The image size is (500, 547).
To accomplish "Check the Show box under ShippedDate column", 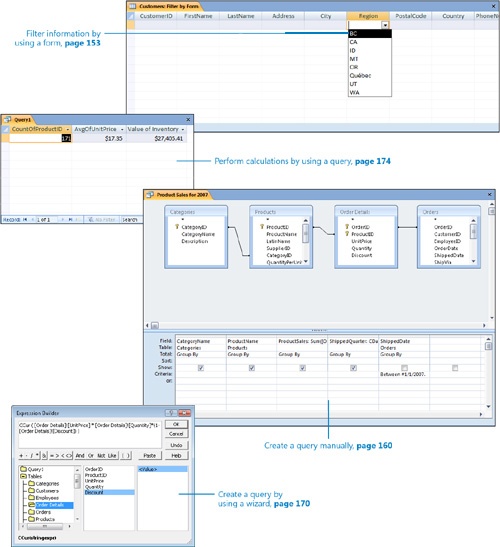I will tap(404, 368).
